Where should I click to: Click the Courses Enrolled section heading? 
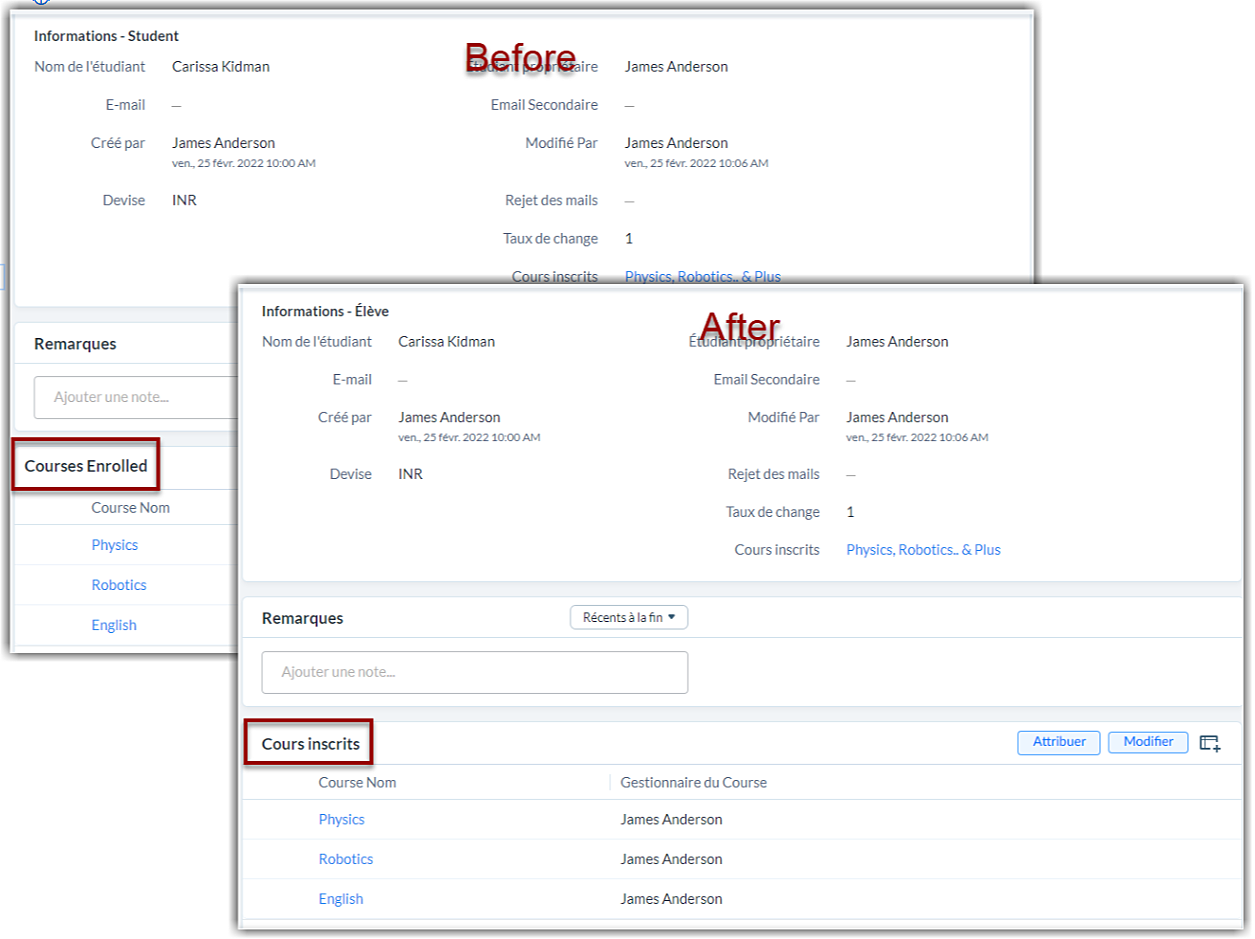[86, 466]
